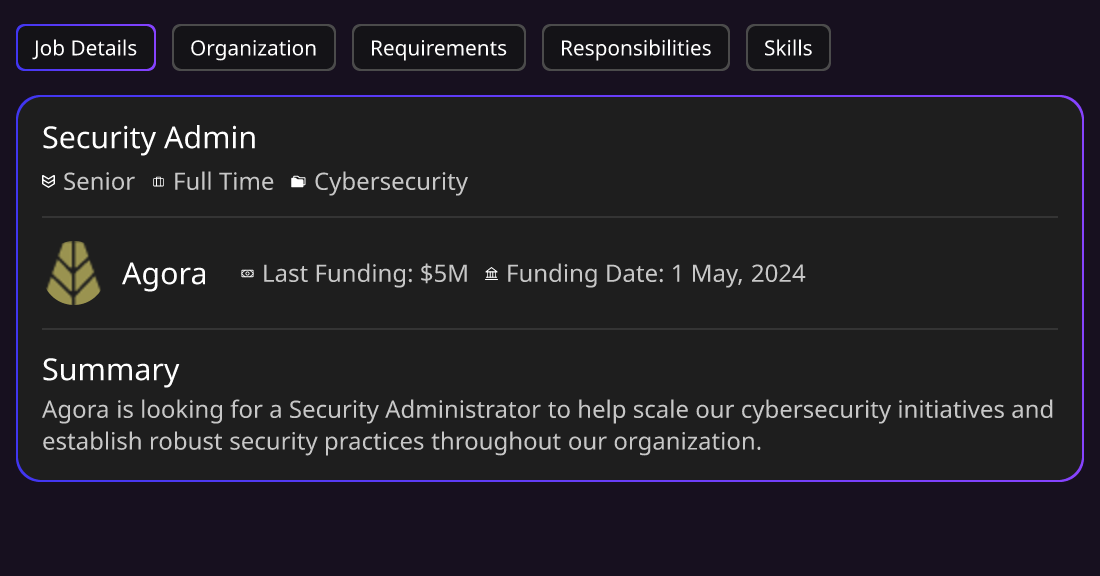Click the summary description paragraph

(548, 425)
